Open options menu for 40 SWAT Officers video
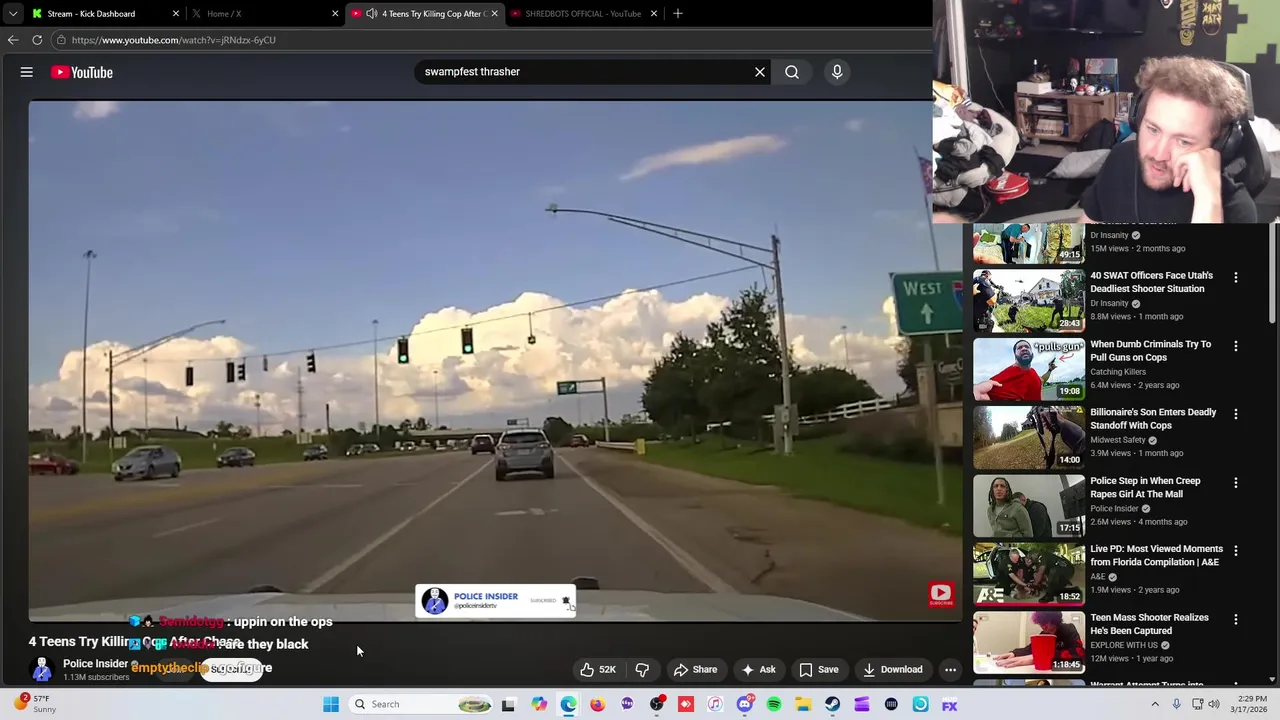The height and width of the screenshot is (720, 1280). [1236, 278]
